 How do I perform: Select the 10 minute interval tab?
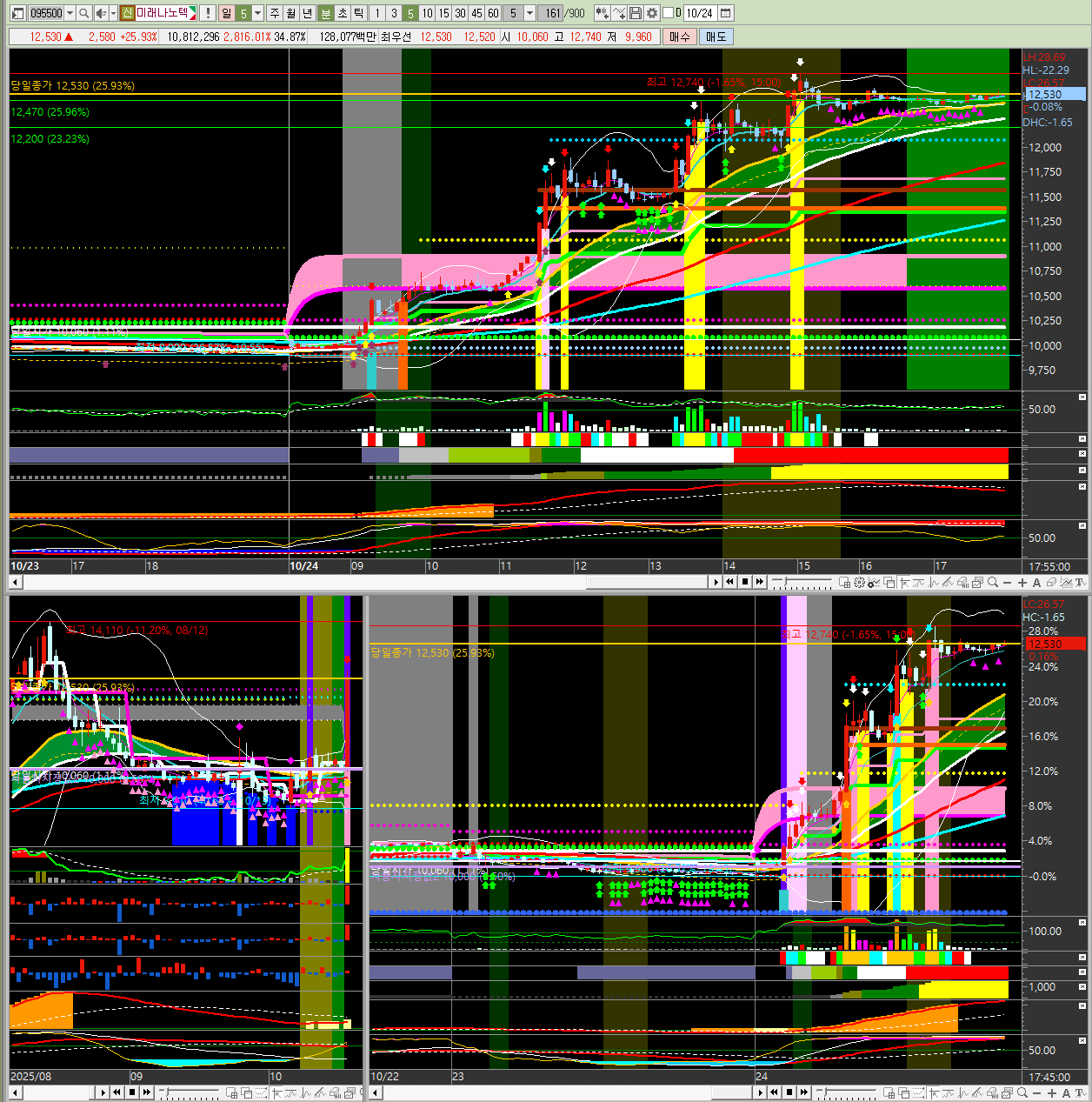[x=427, y=13]
